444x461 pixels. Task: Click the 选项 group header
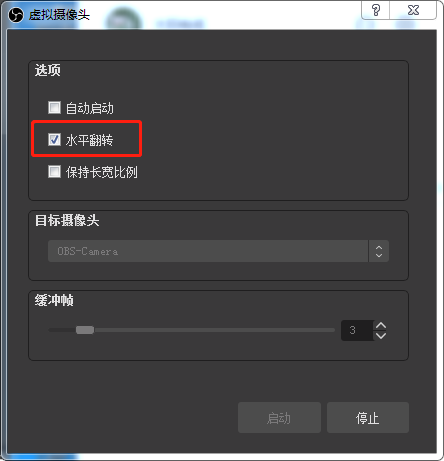click(48, 70)
